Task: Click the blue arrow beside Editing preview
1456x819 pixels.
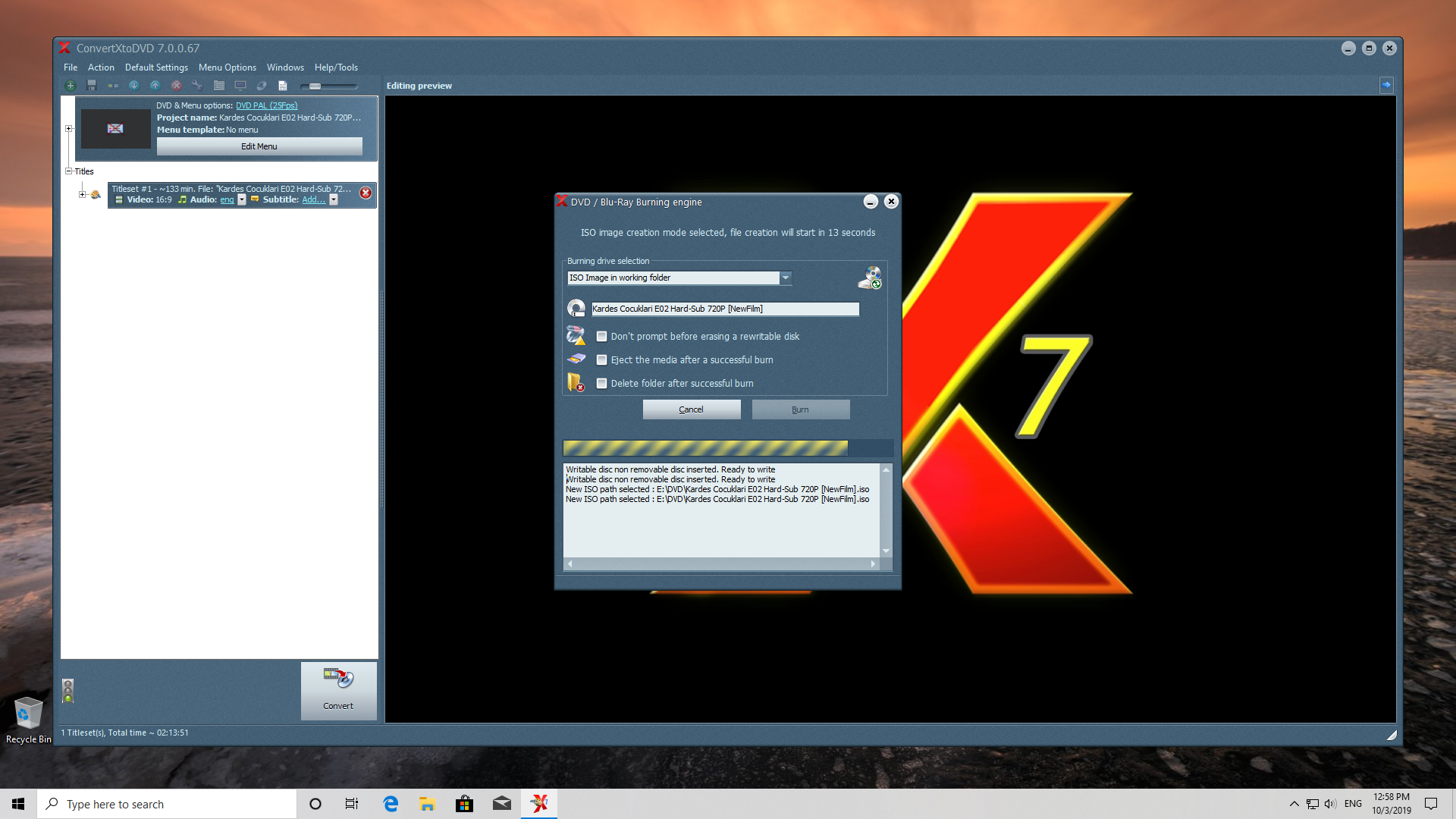Action: [x=1386, y=85]
